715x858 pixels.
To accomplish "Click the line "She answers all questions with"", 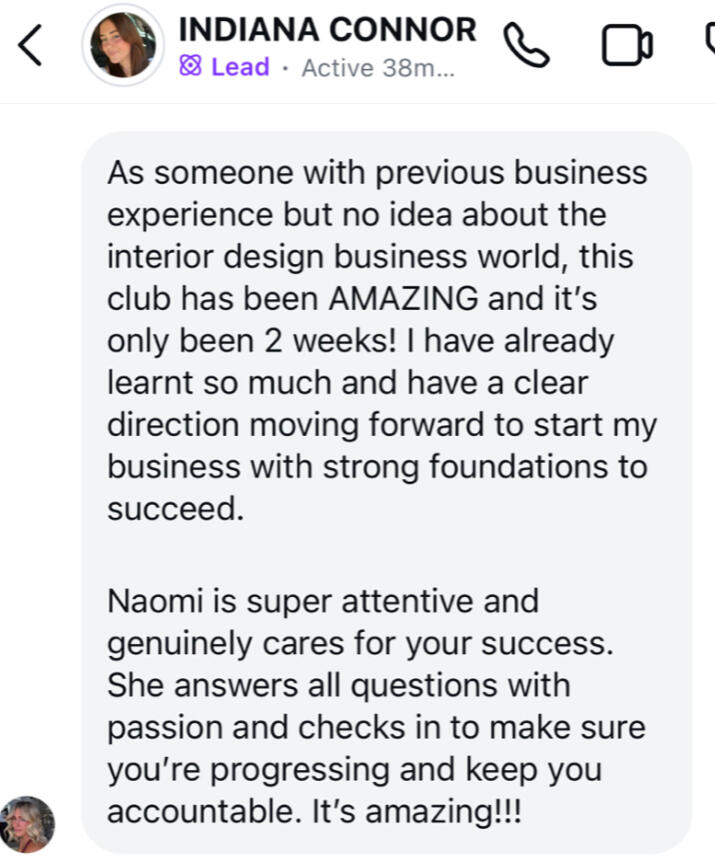I will 339,685.
